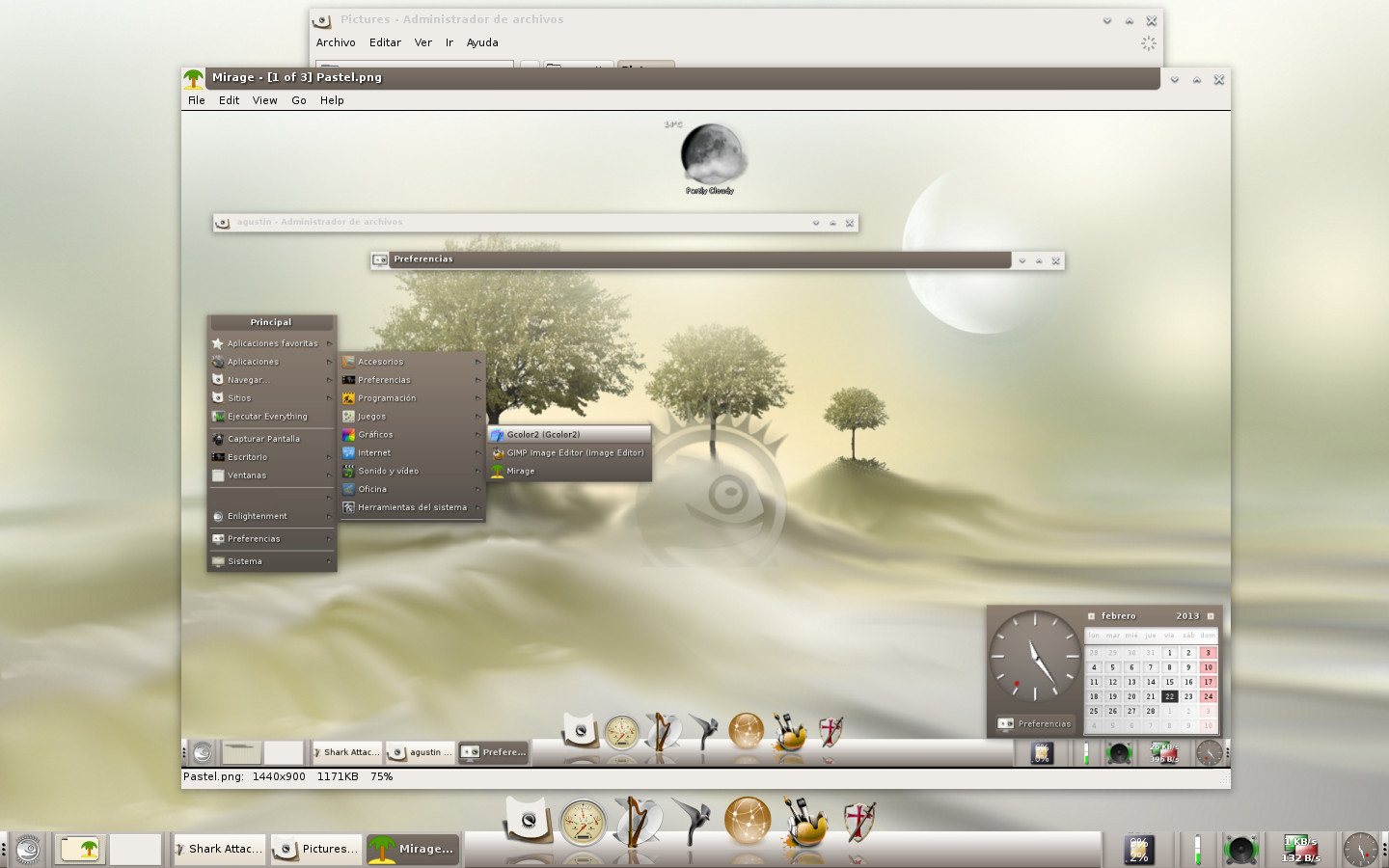This screenshot has height=868, width=1389.
Task: Switch to Pictures window via bottom taskbar button
Action: tap(316, 849)
